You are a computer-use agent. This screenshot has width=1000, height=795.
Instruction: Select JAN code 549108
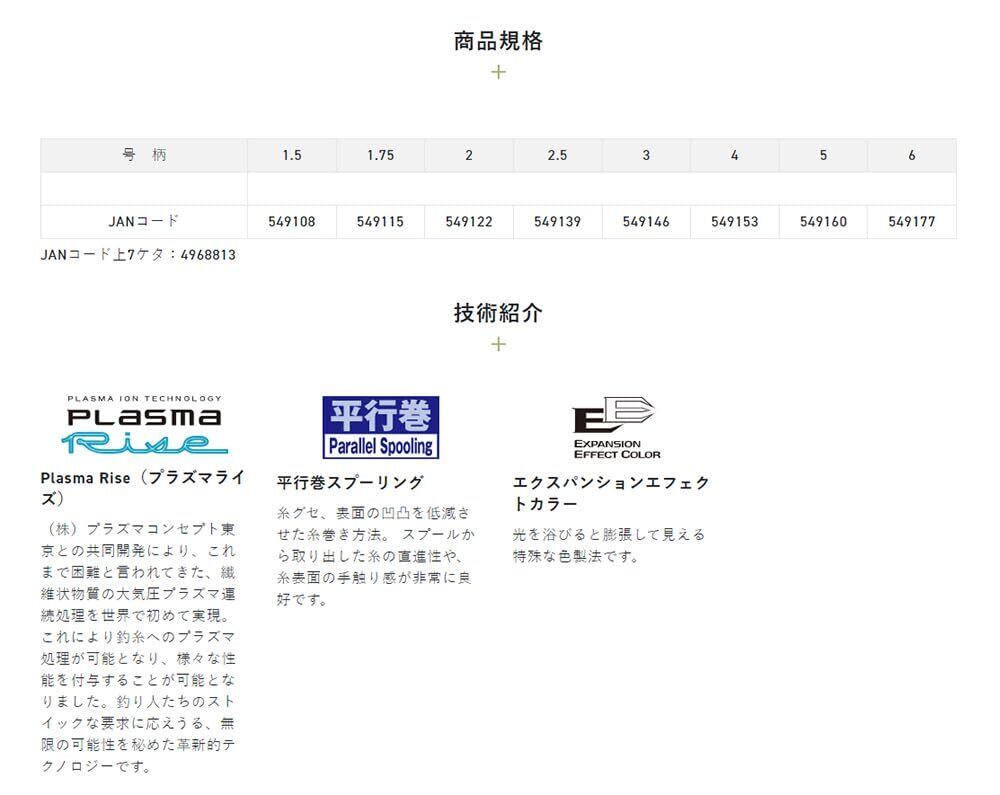[292, 221]
